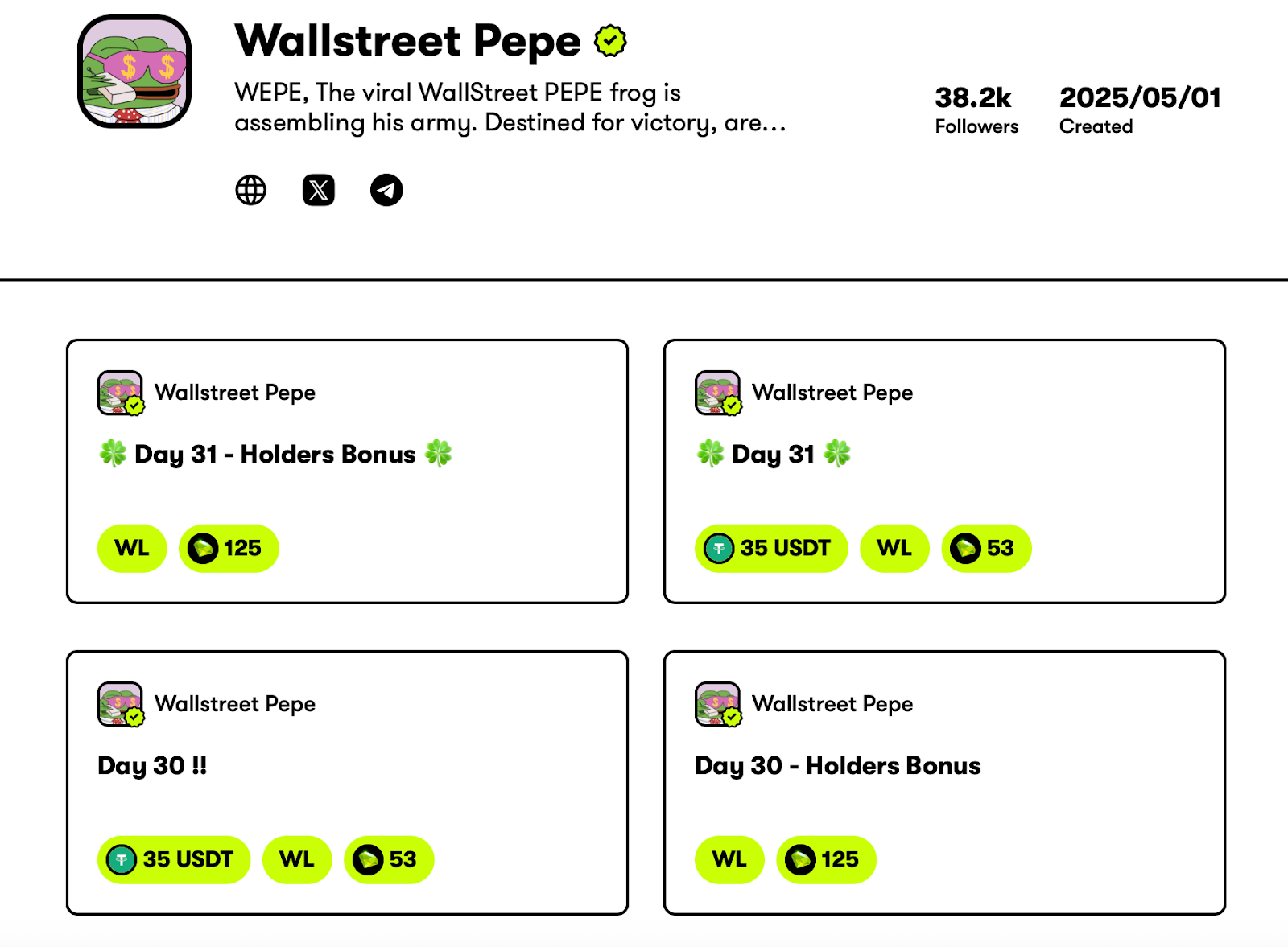Open the website globe icon
The image size is (1288, 947).
(250, 191)
